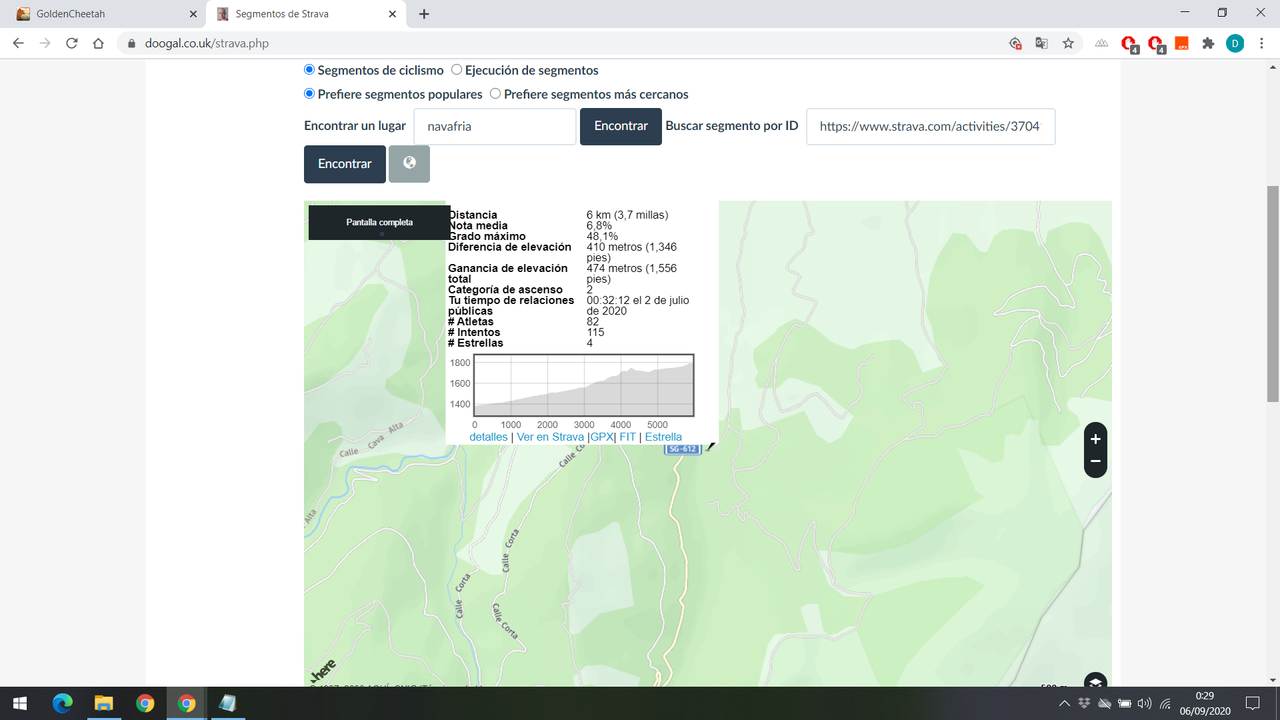Open Wi-Fi network tray icon

(1165, 703)
